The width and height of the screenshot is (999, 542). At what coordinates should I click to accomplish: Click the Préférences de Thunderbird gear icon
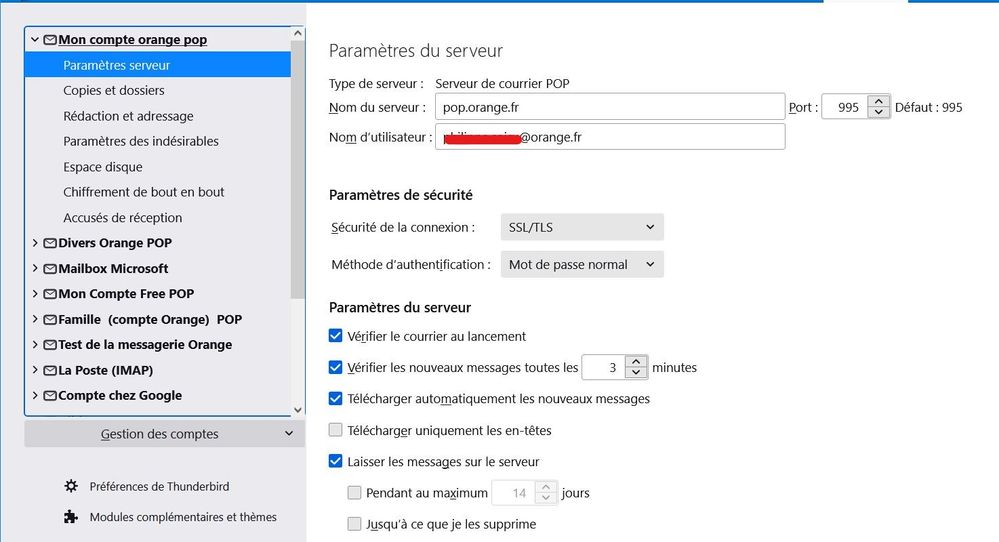[71, 486]
